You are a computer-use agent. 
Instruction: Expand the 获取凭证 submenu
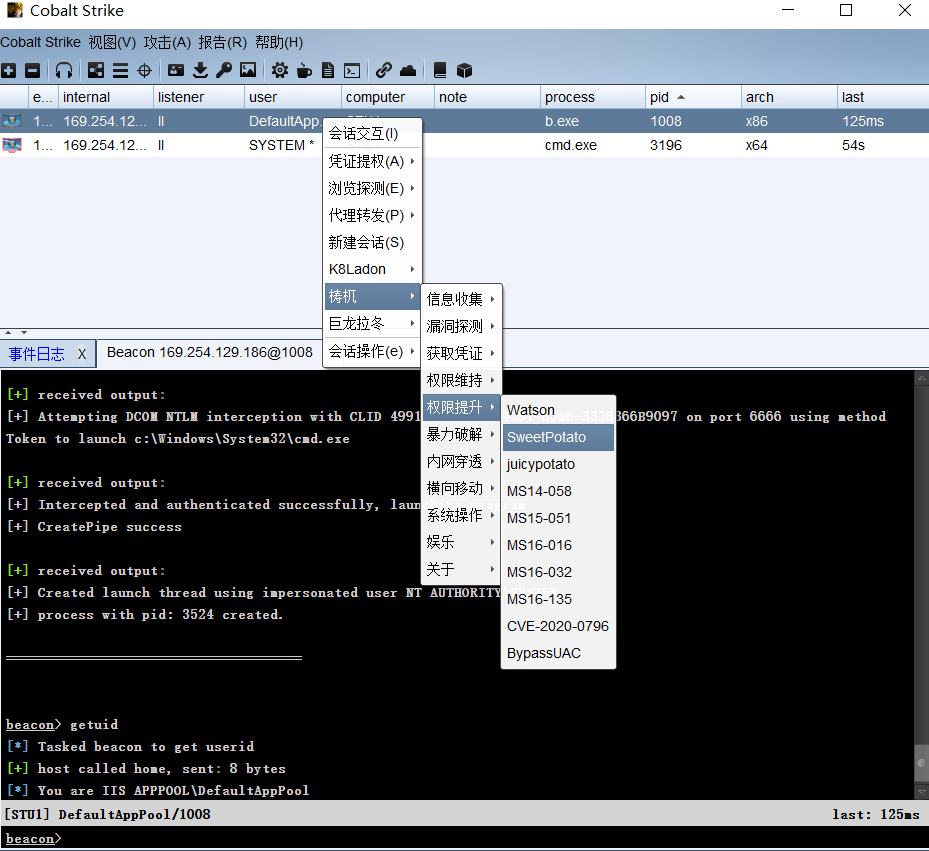coord(461,353)
